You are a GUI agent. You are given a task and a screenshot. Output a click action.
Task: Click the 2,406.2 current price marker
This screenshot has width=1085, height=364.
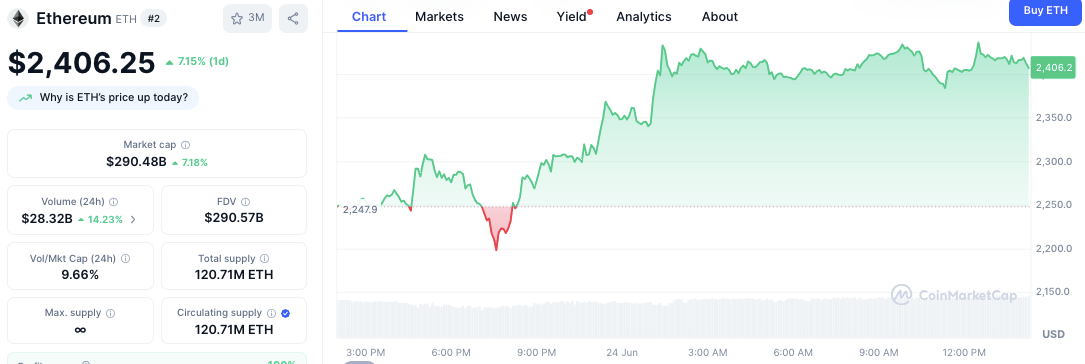click(x=1054, y=67)
